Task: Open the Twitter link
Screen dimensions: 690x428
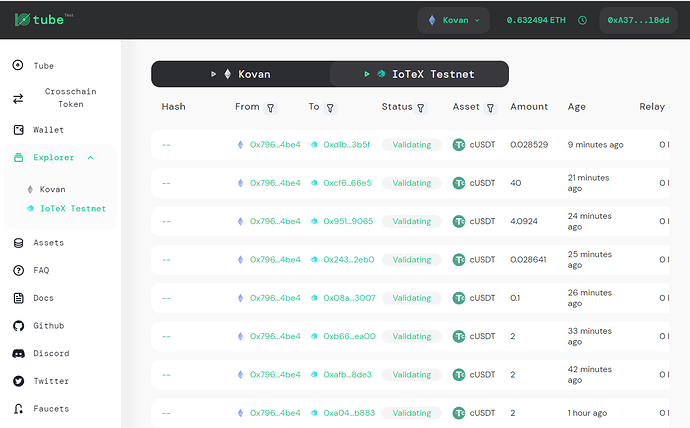Action: click(x=51, y=381)
